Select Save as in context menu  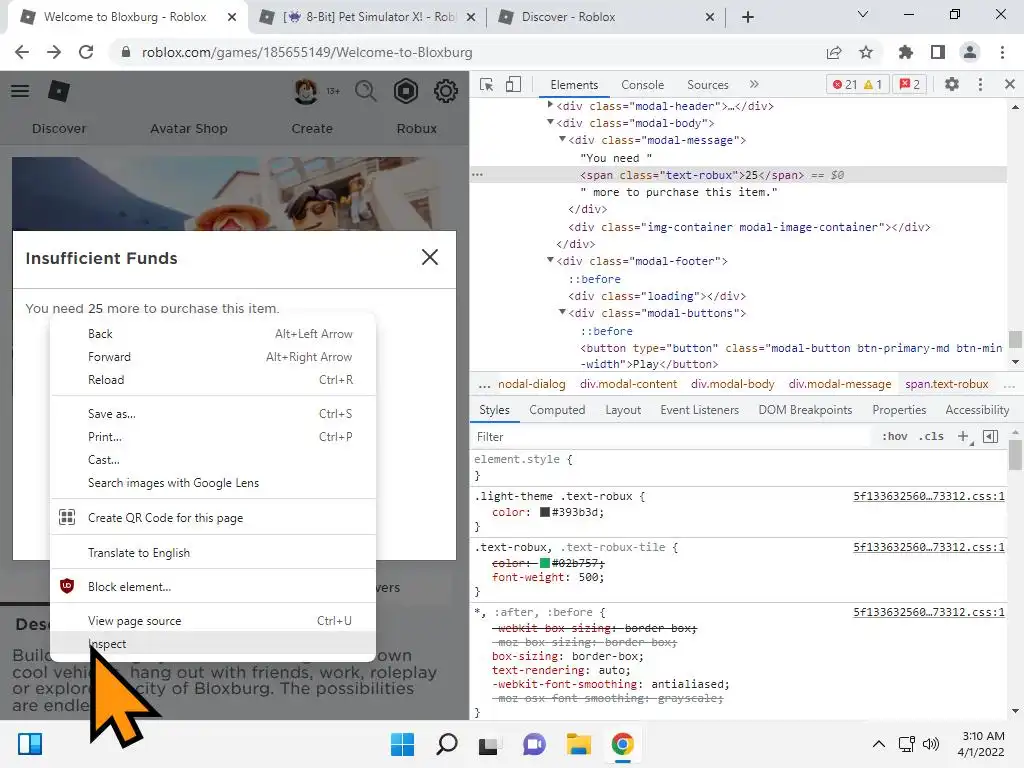coord(213,414)
